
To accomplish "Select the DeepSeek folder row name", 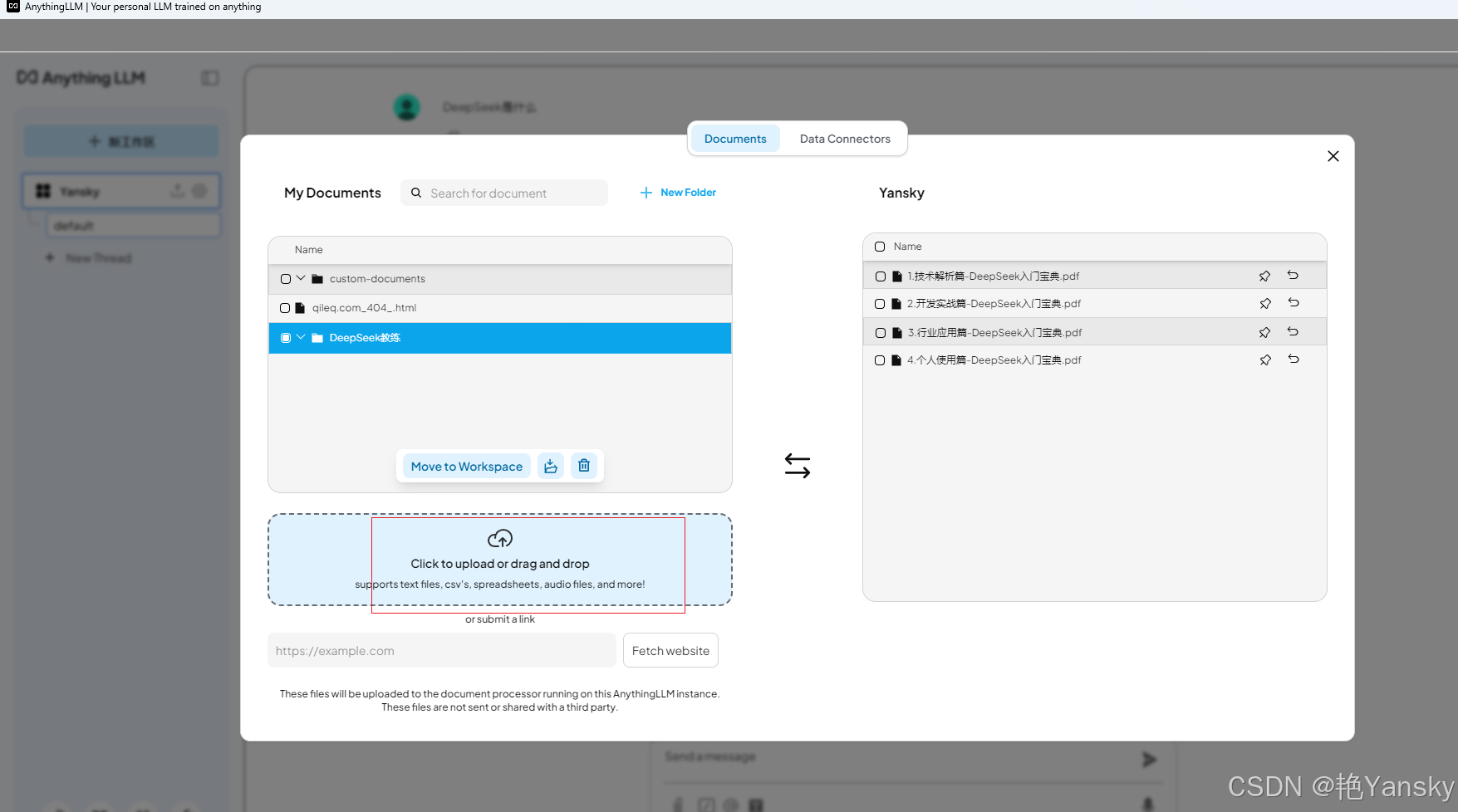I will coord(365,338).
